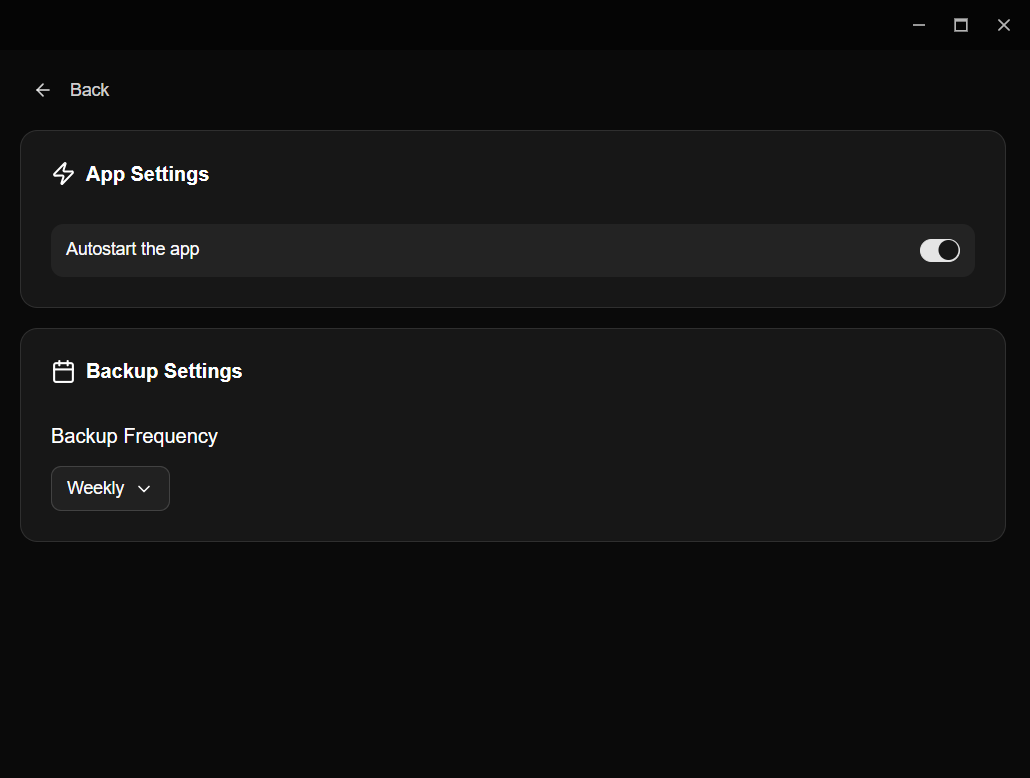Disable the Autostart the app toggle
Image resolution: width=1030 pixels, height=778 pixels.
click(939, 250)
